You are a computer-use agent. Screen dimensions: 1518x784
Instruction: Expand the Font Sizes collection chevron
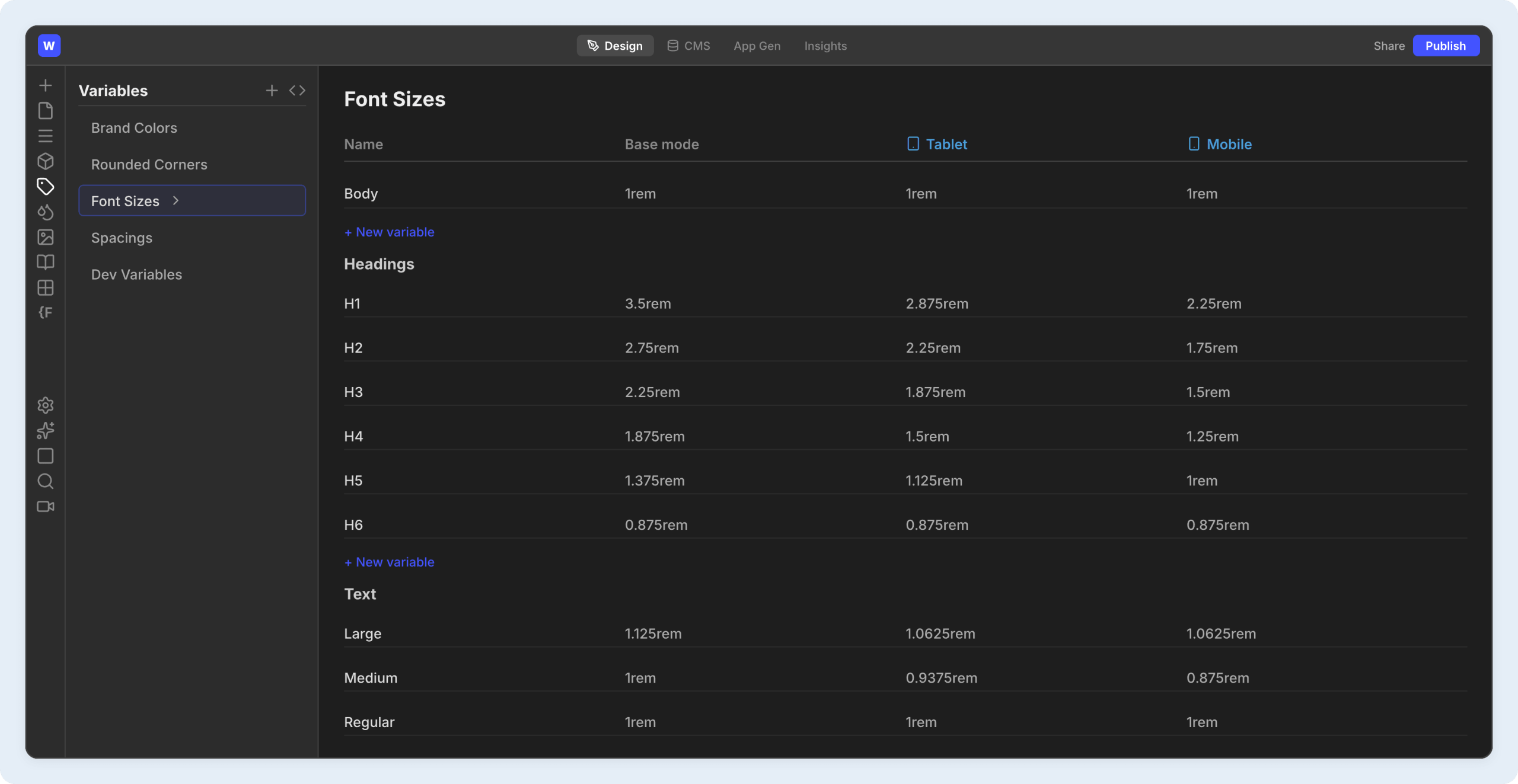[x=175, y=200]
